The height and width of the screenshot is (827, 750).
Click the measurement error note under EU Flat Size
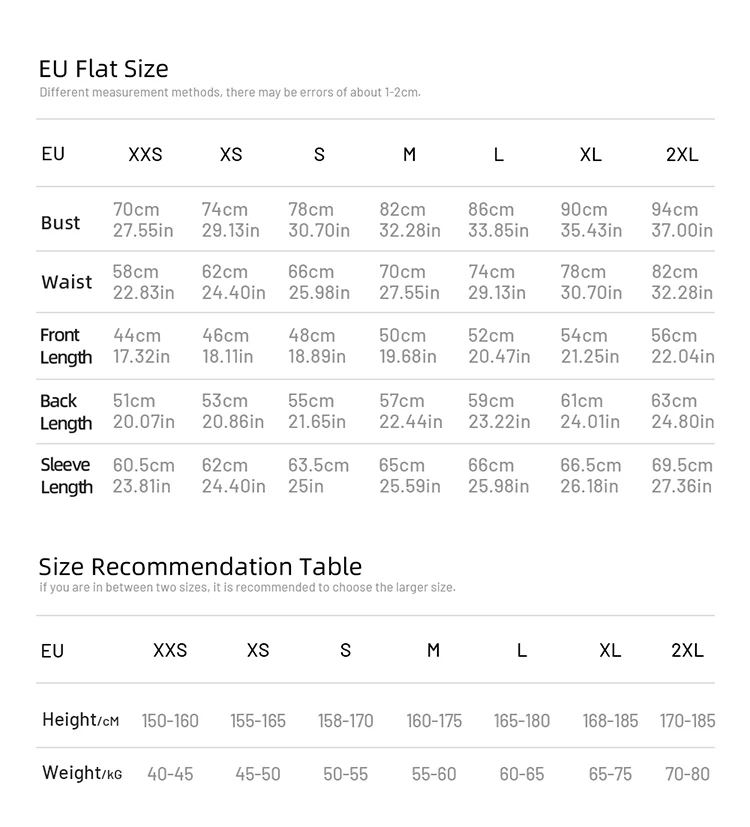[230, 92]
